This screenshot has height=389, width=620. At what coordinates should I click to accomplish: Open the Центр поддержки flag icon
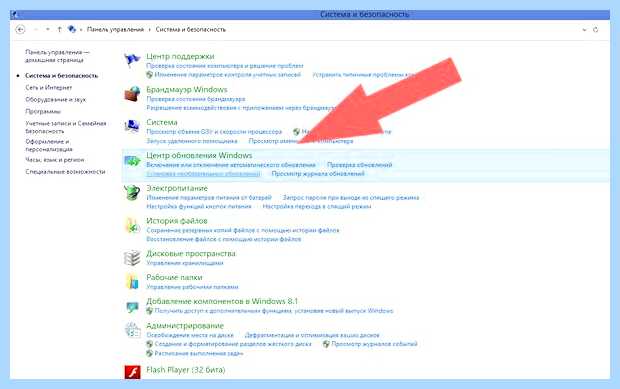[132, 60]
